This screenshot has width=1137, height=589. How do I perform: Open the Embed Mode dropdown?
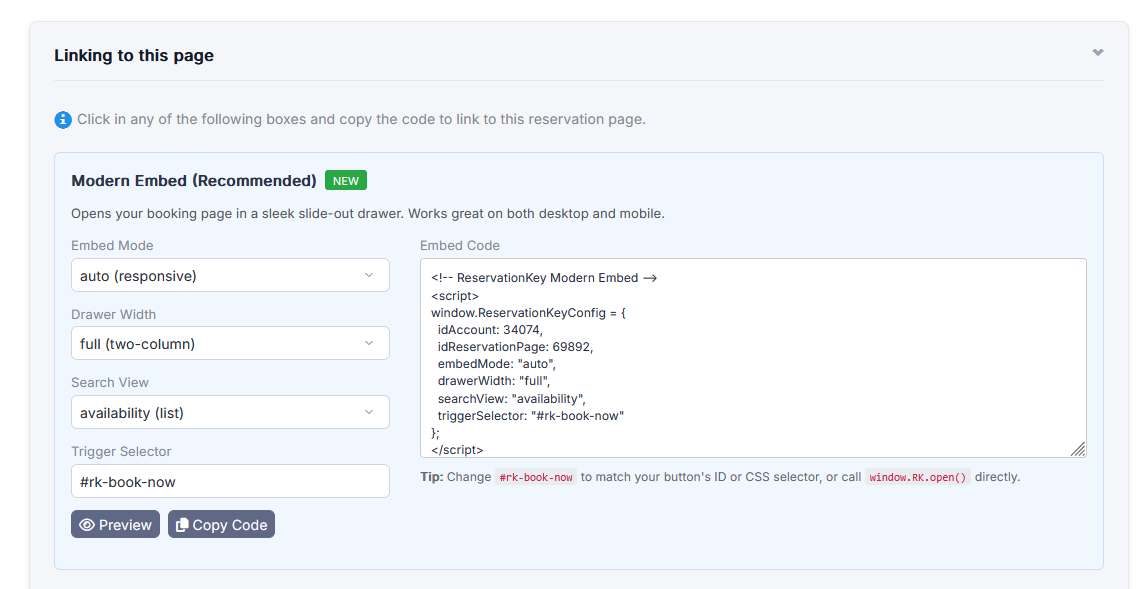230,276
